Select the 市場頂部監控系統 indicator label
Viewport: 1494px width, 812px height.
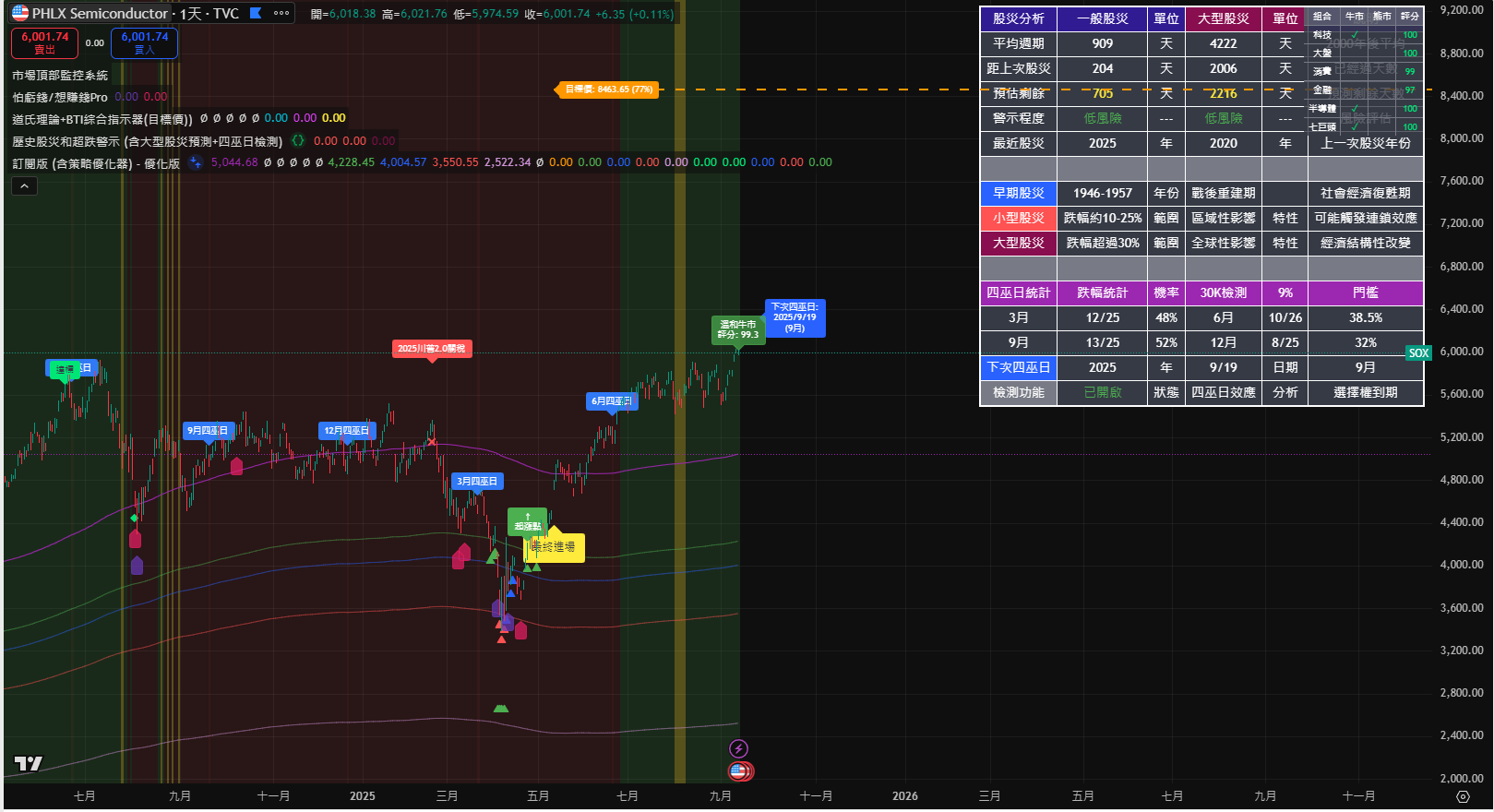(60, 76)
